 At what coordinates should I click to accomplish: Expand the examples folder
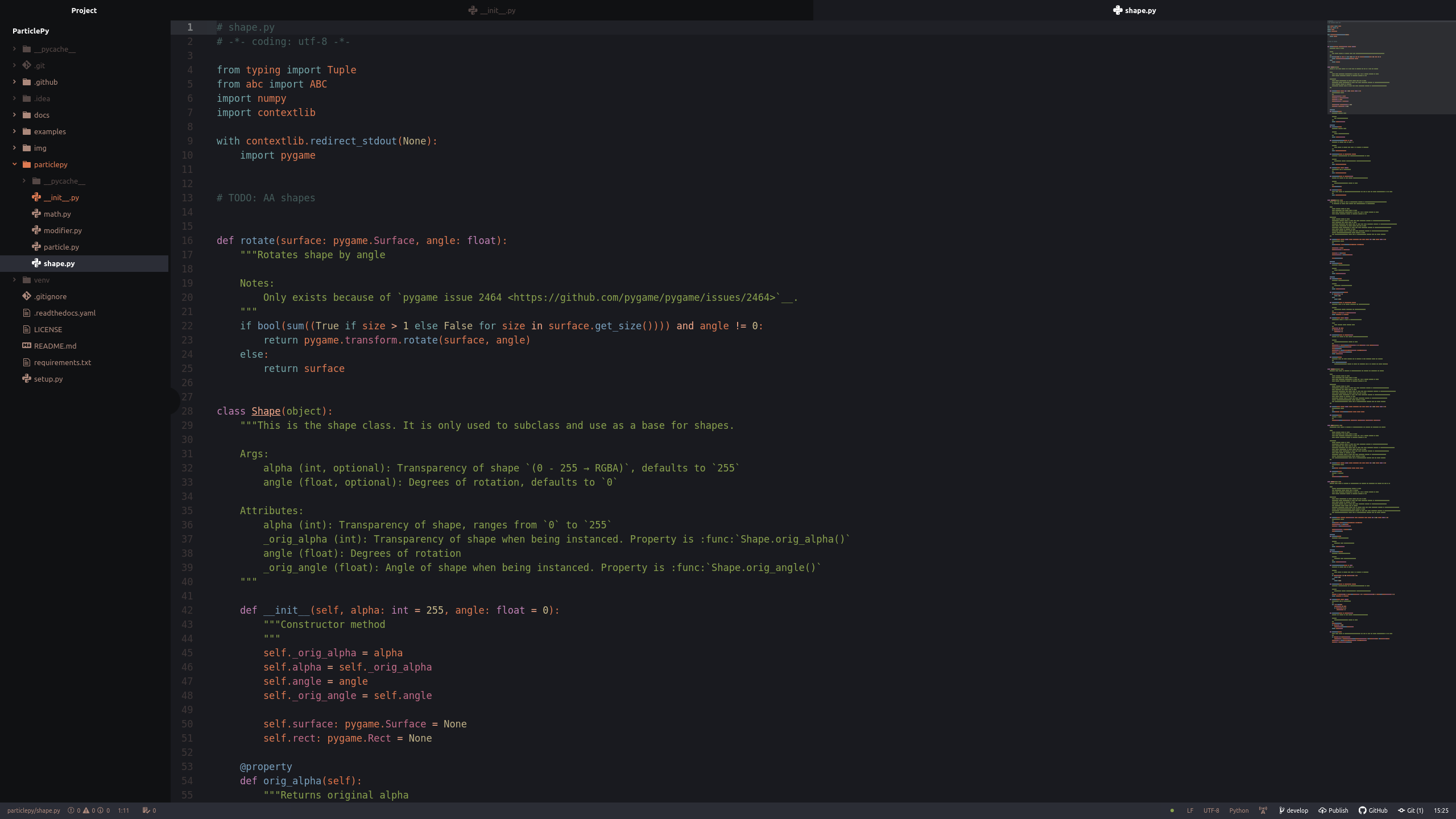coord(49,131)
